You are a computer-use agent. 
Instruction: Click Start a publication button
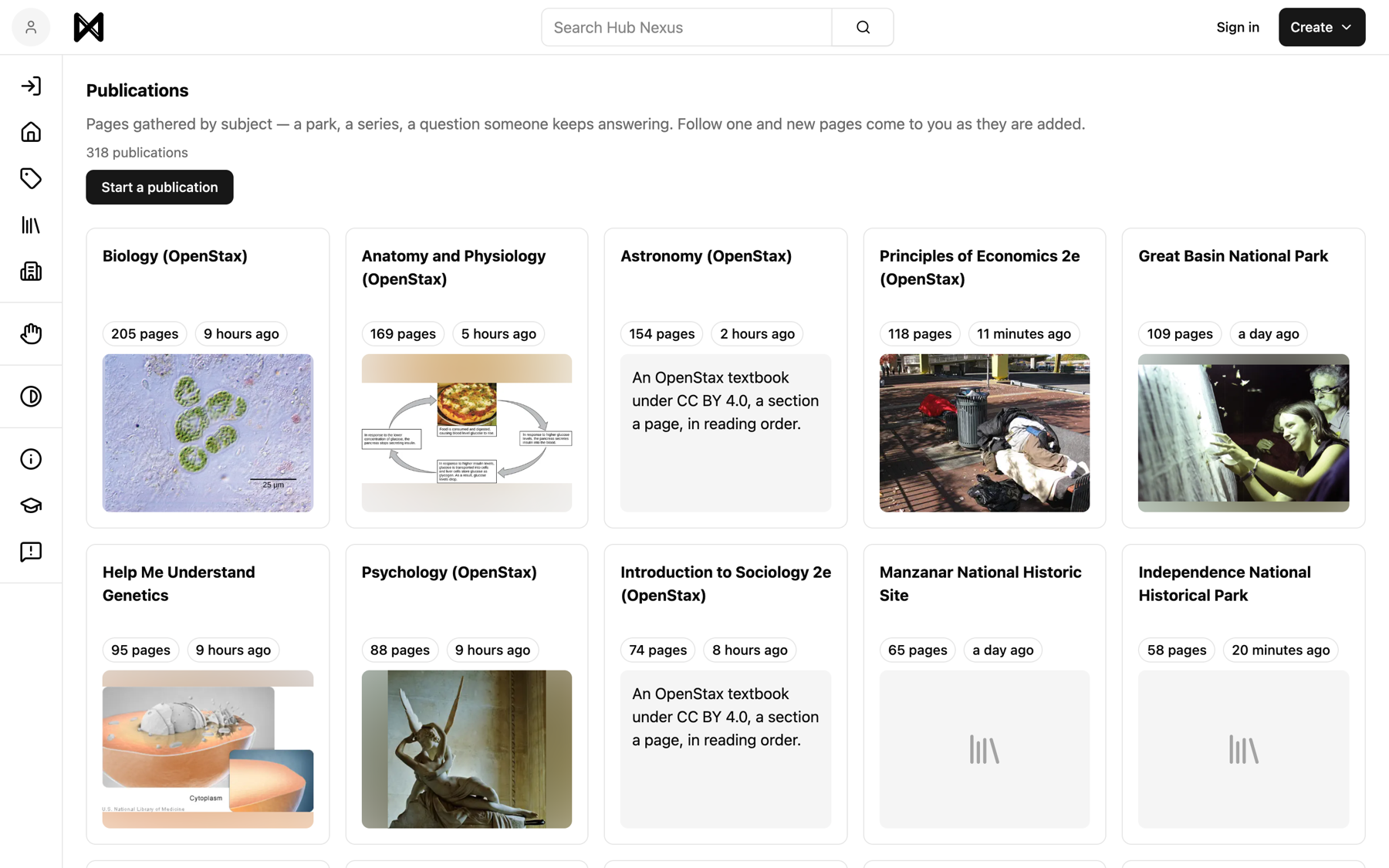pyautogui.click(x=160, y=187)
